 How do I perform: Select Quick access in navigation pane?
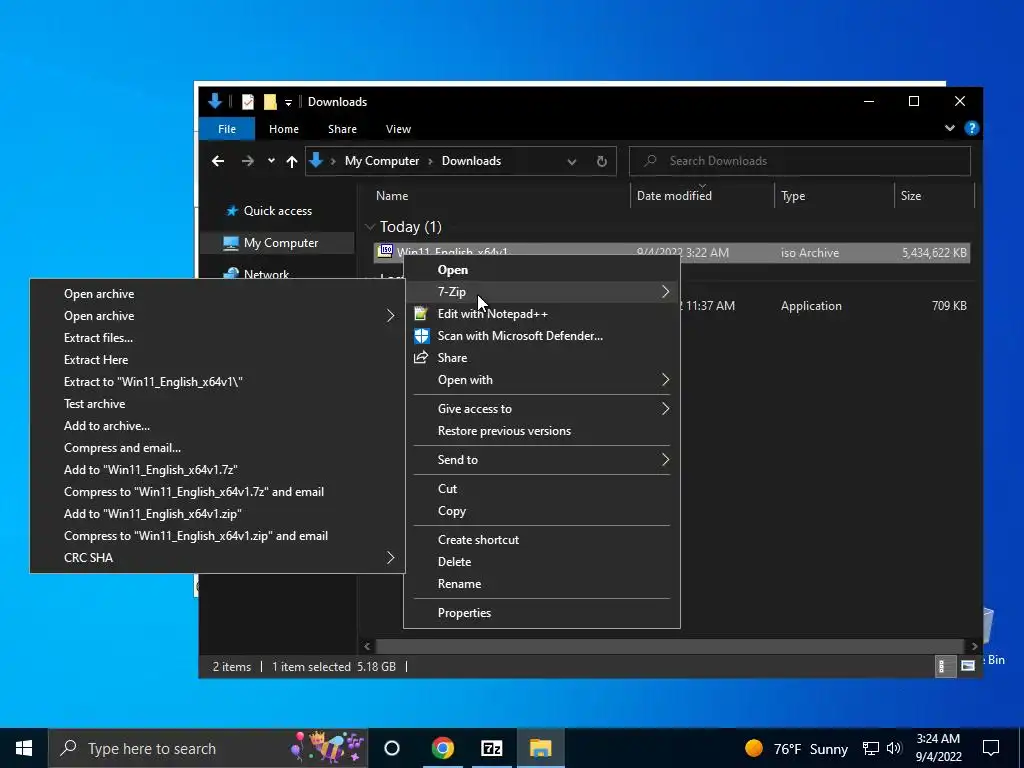coord(278,211)
